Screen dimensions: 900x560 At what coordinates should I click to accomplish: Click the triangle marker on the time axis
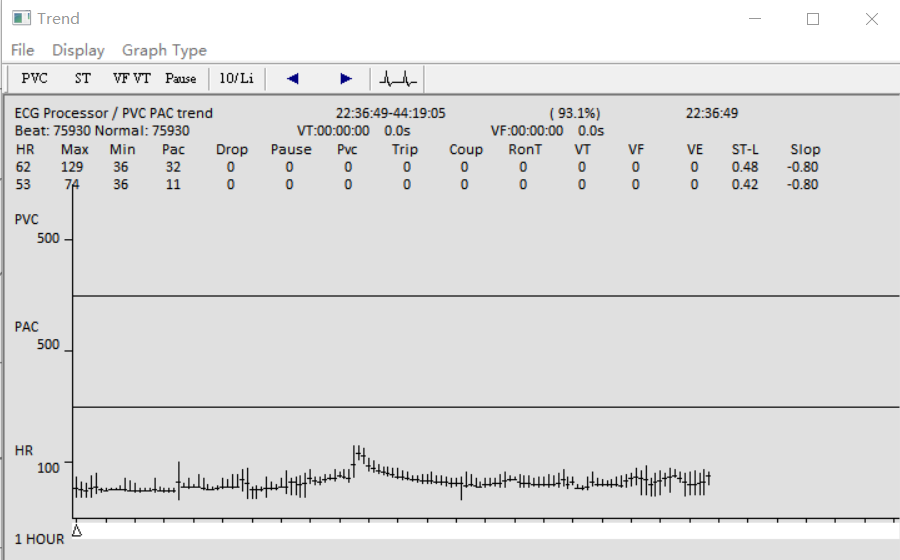click(76, 530)
